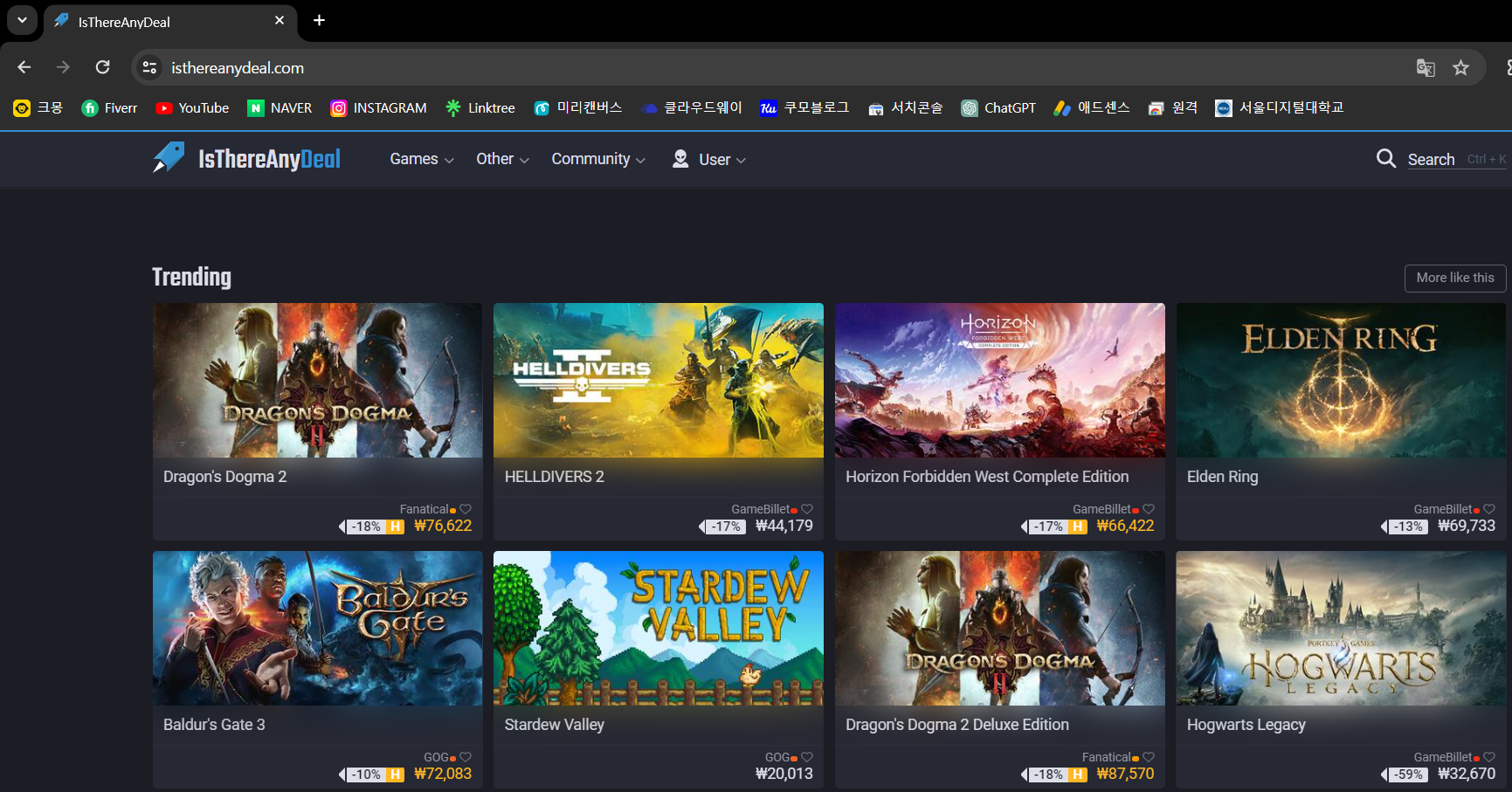Open the Hogwarts Legacy title link
Screen dimensions: 1512x792
[1246, 725]
